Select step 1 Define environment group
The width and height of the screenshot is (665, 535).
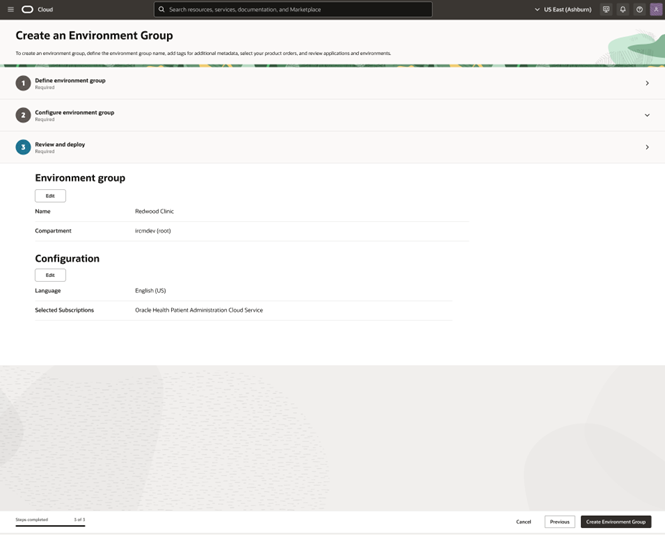click(332, 83)
